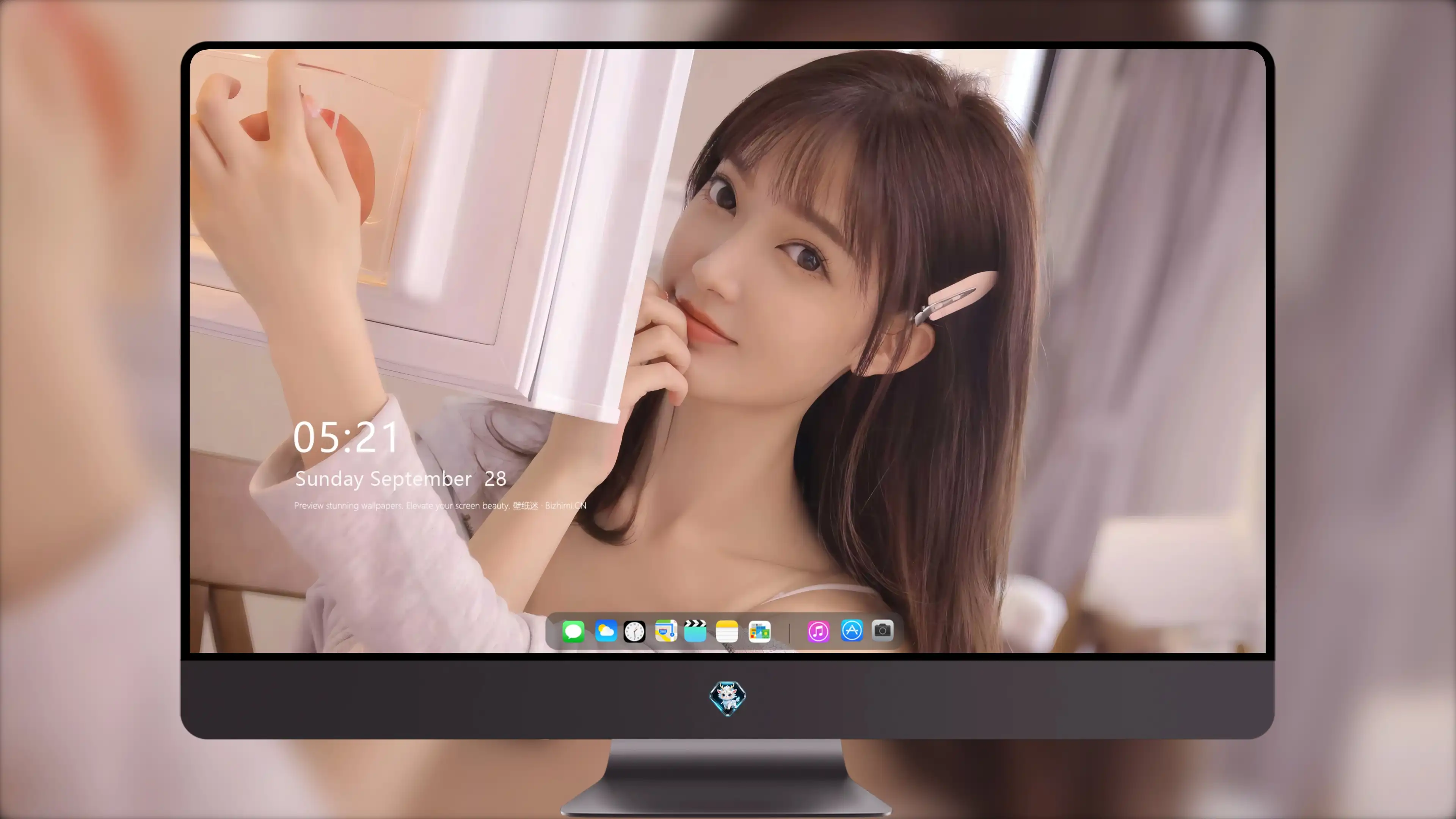Open the App Store icon
The height and width of the screenshot is (819, 1456).
point(852,630)
